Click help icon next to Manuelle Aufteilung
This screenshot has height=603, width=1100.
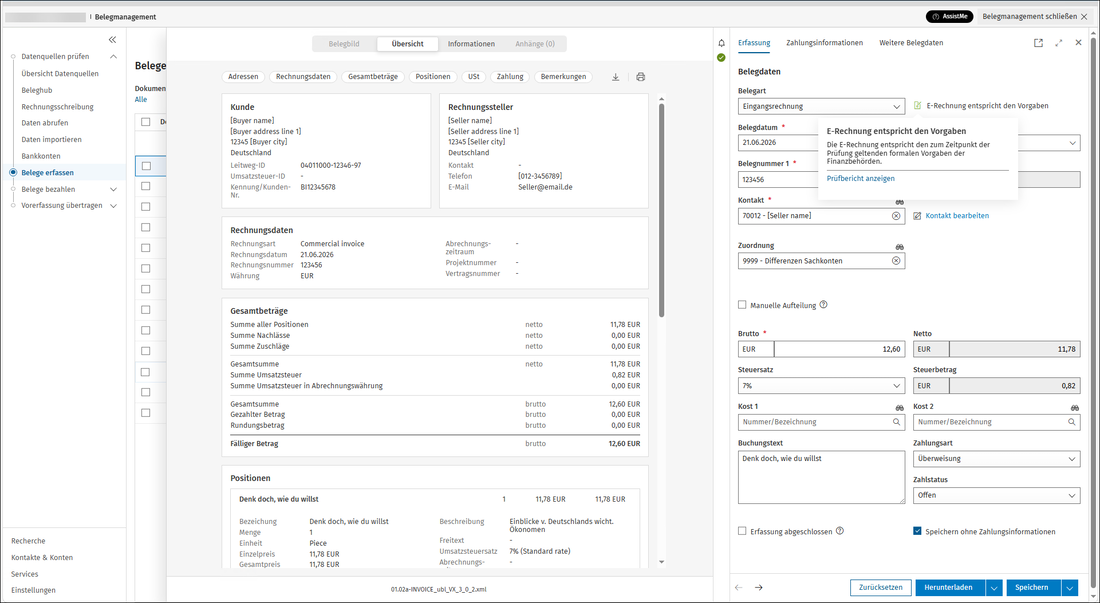(824, 305)
